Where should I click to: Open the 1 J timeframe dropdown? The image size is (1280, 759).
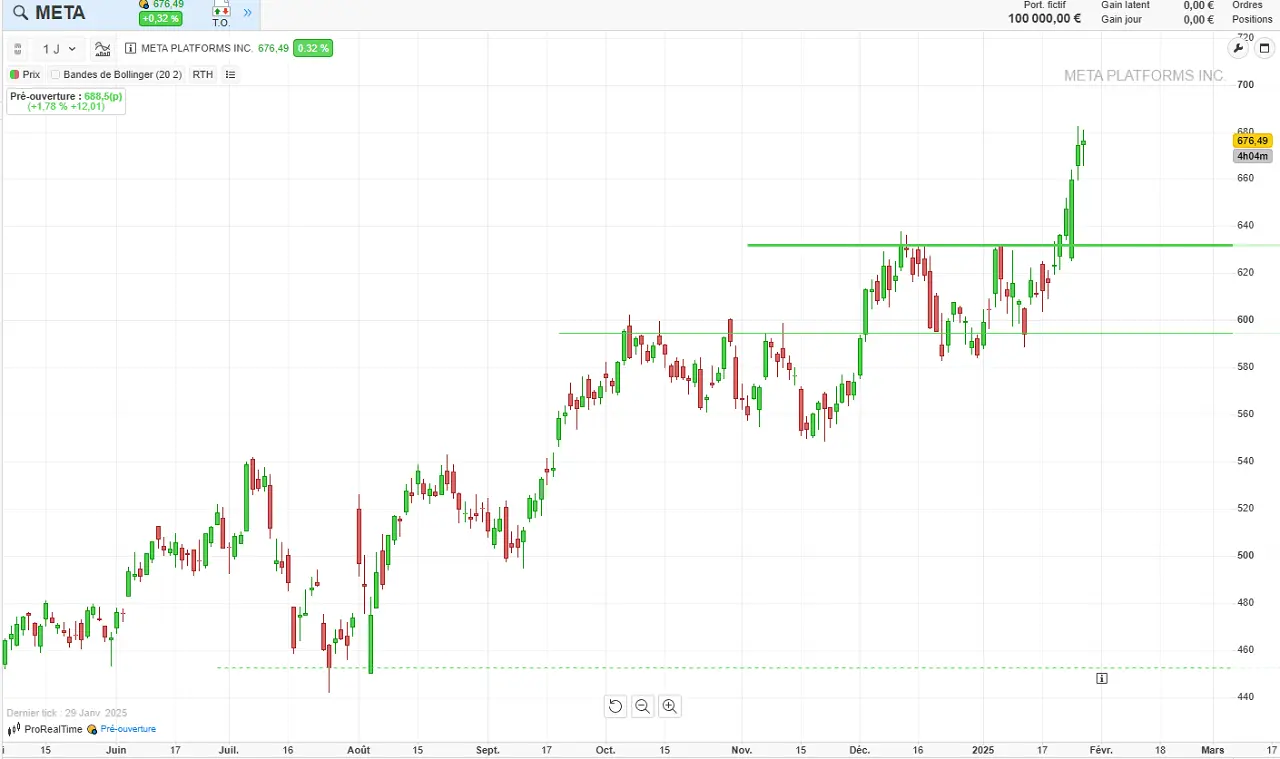[x=59, y=48]
